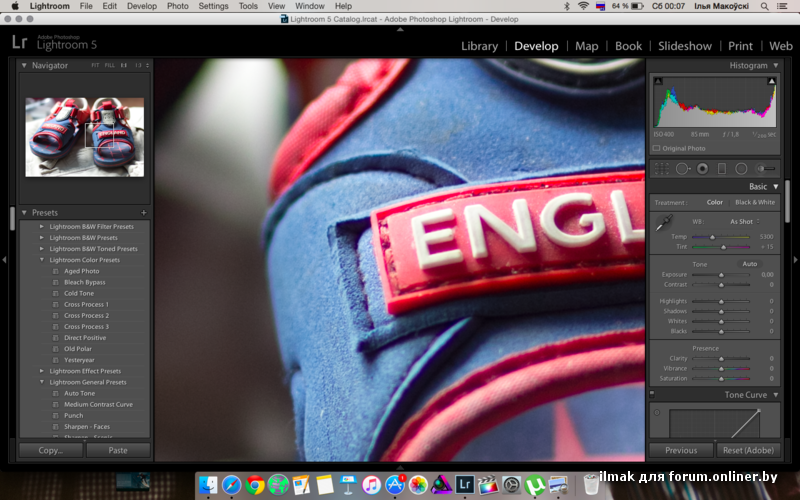Click the Navigator preview thumbnail
Viewport: 800px width, 500px height.
click(x=85, y=137)
